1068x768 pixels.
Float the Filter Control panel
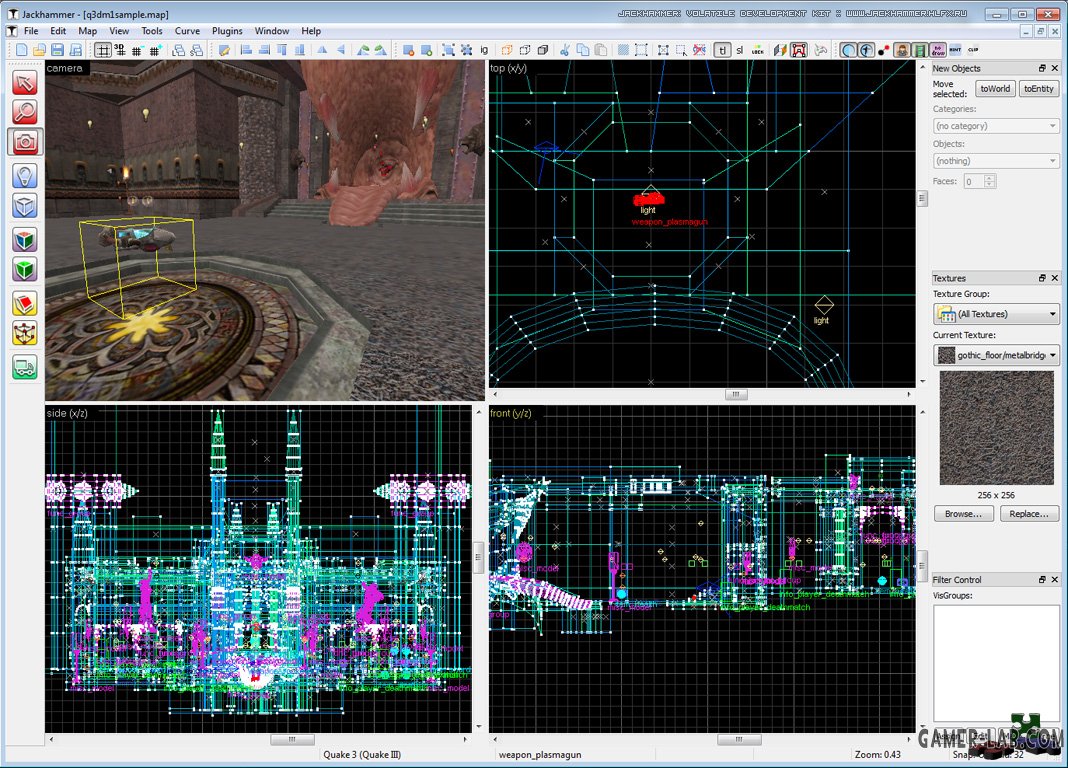(1042, 579)
